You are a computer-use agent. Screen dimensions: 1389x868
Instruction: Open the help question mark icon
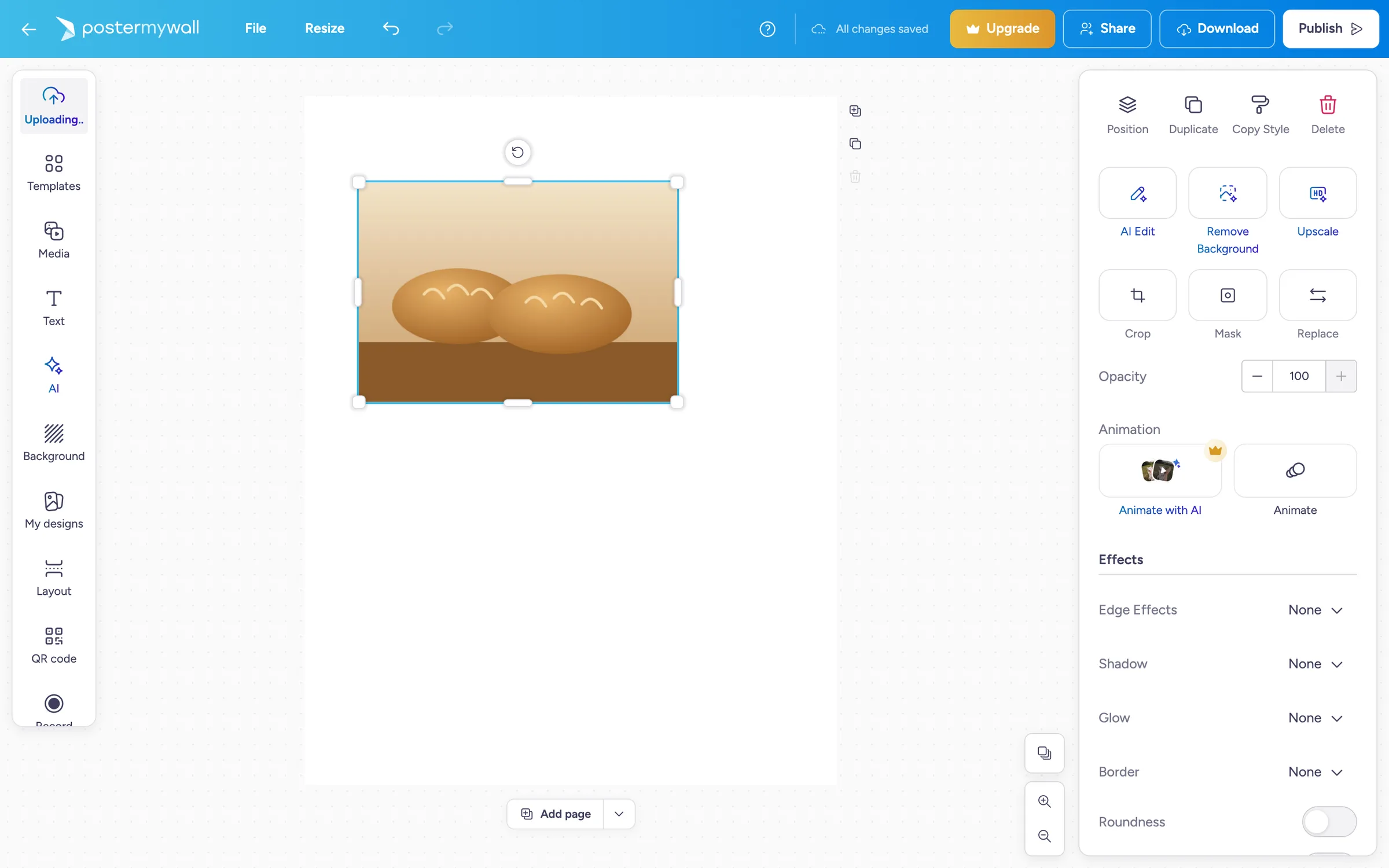click(x=767, y=29)
